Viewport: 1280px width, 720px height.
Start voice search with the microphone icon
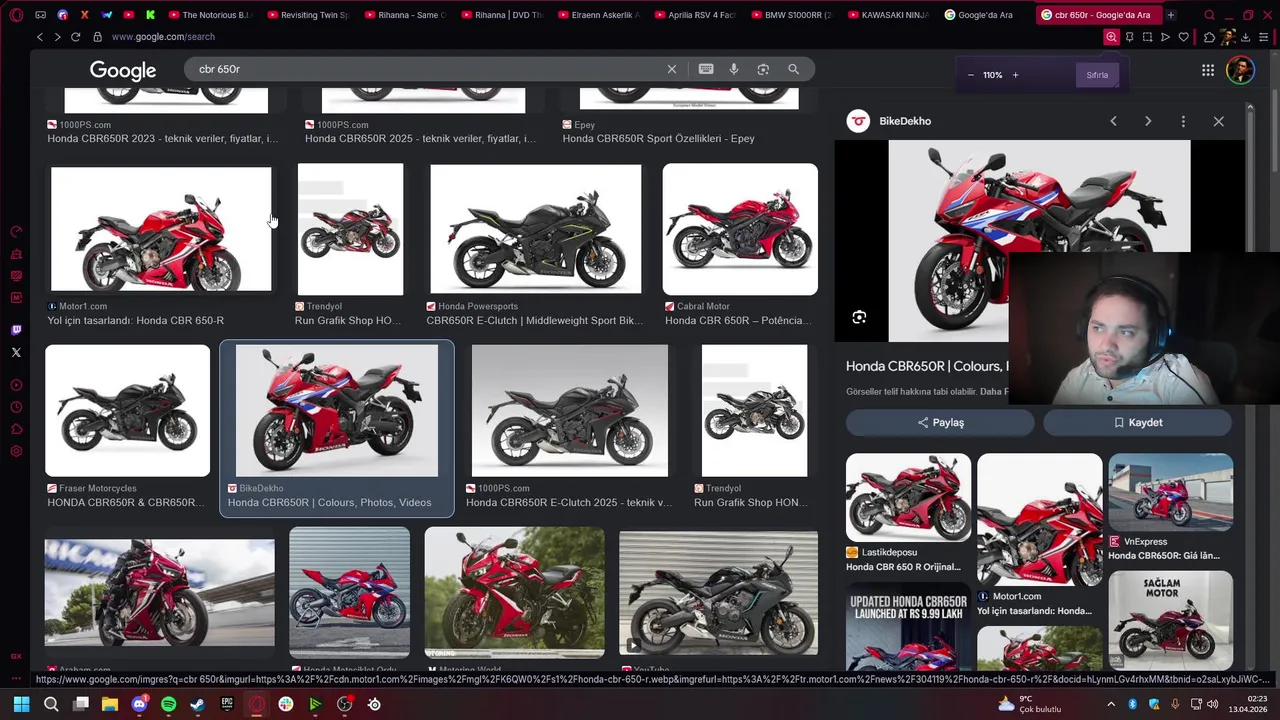[734, 69]
